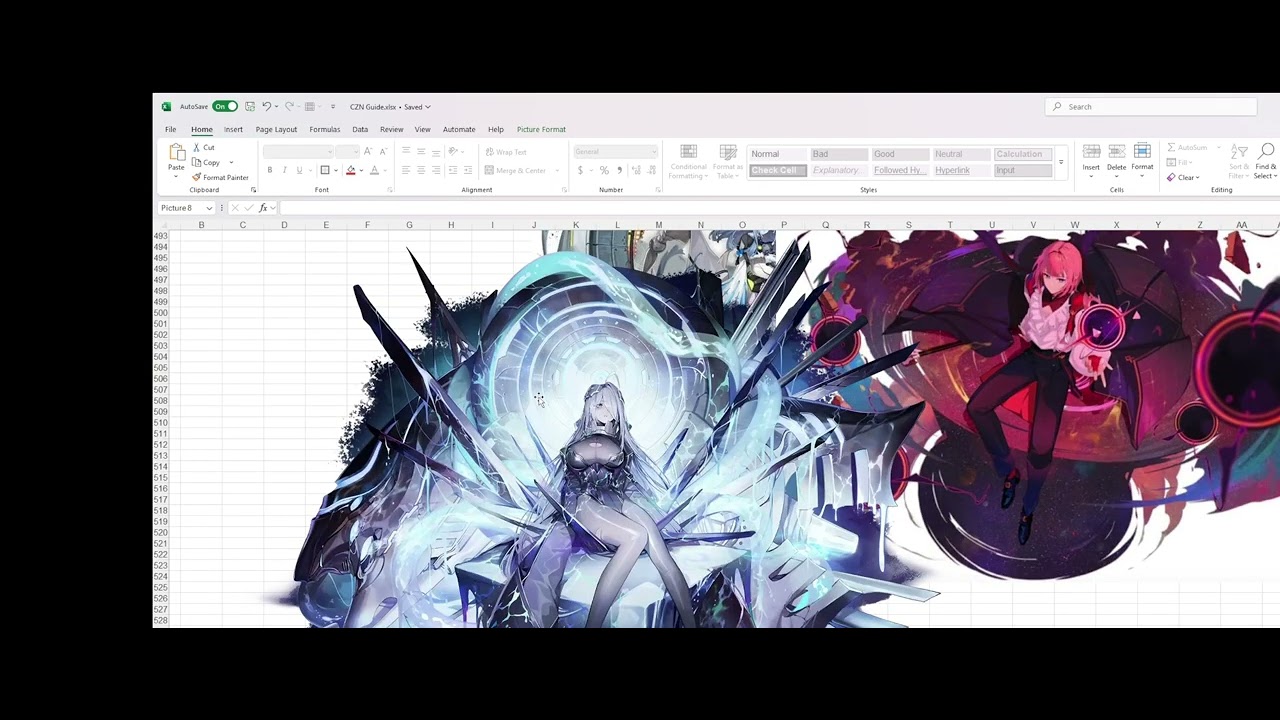Viewport: 1280px width, 720px height.
Task: Go to the Data tab
Action: pos(360,129)
